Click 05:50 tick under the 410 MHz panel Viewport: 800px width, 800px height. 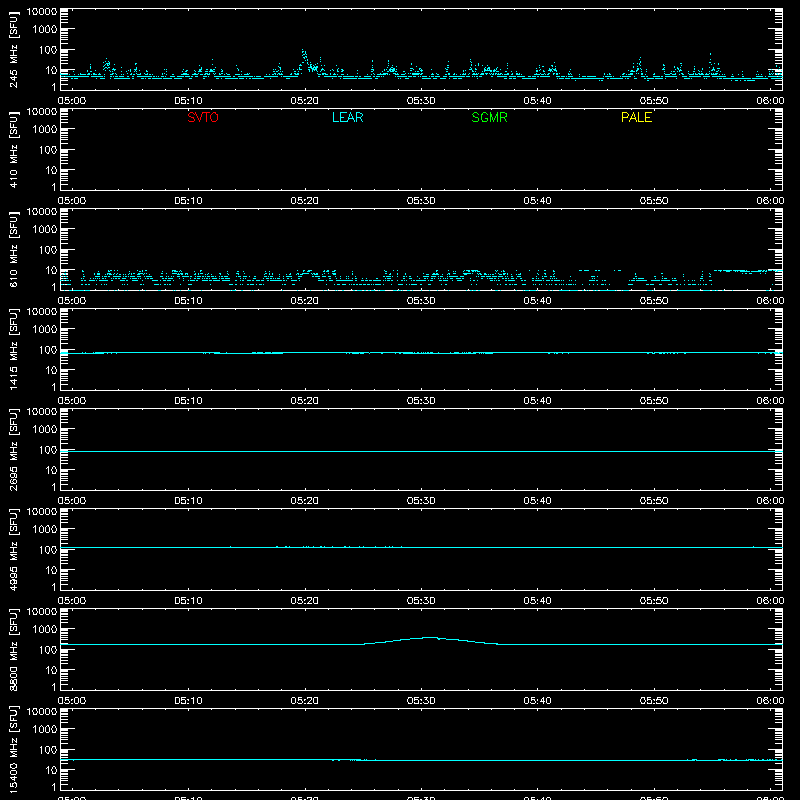(x=654, y=201)
